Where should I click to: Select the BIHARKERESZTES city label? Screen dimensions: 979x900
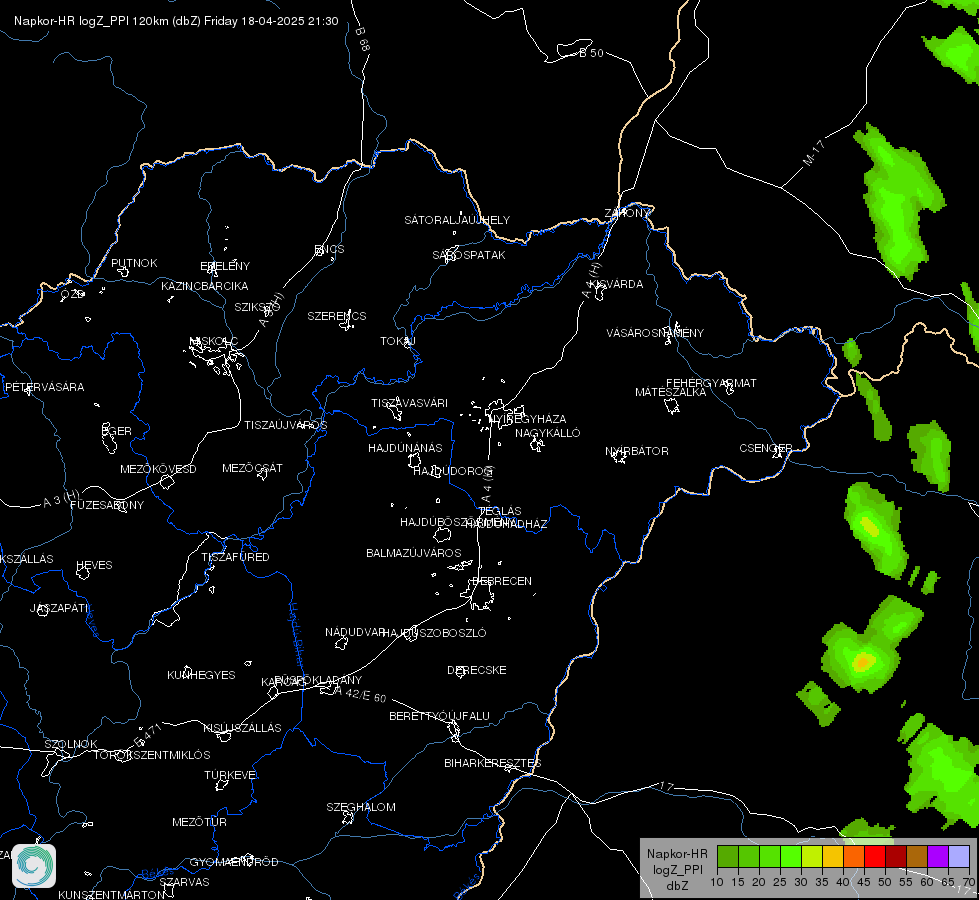tap(493, 763)
